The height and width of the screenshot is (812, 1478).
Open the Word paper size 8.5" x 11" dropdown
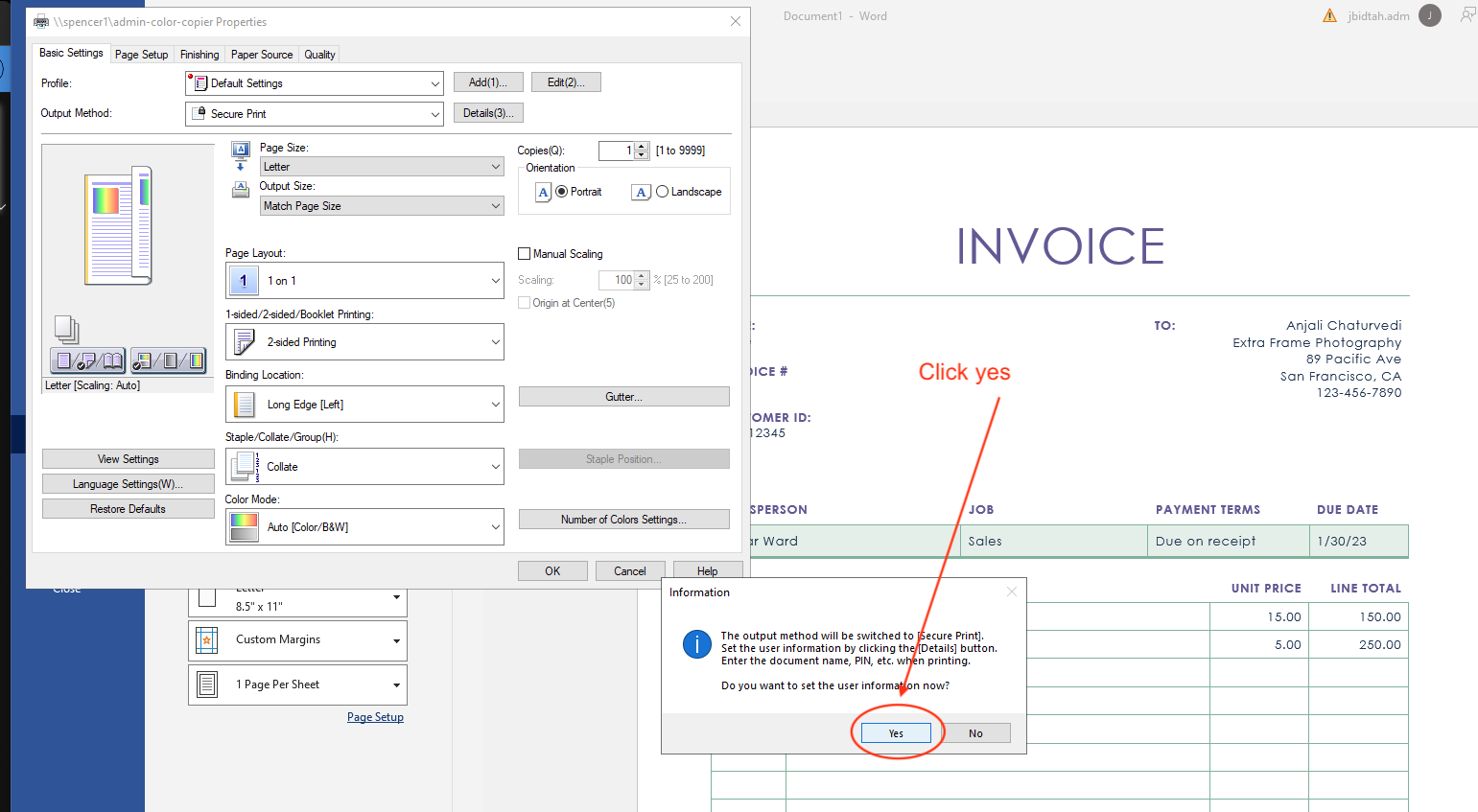pyautogui.click(x=297, y=601)
